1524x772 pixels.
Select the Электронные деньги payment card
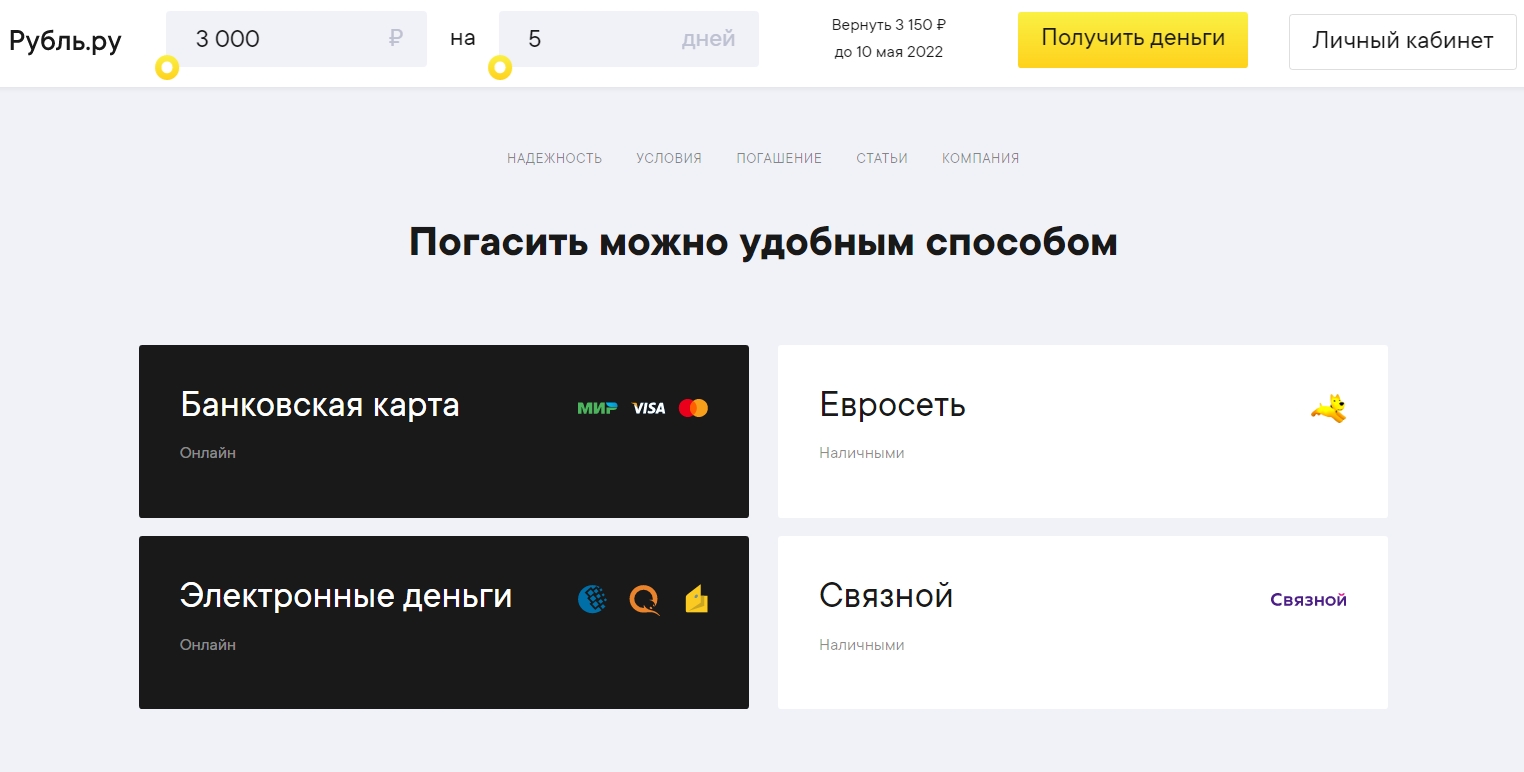[x=444, y=622]
